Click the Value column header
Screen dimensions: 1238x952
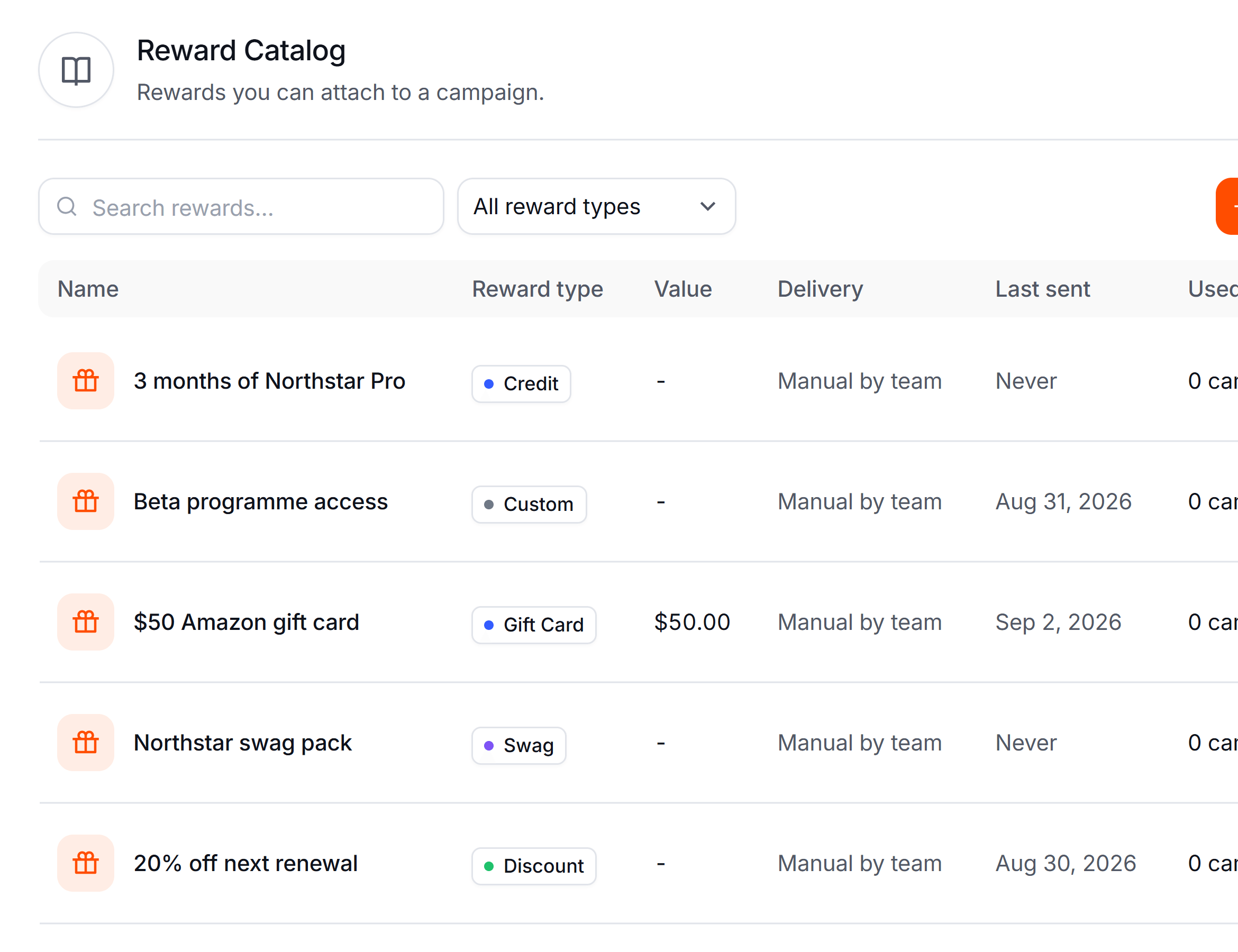point(683,289)
